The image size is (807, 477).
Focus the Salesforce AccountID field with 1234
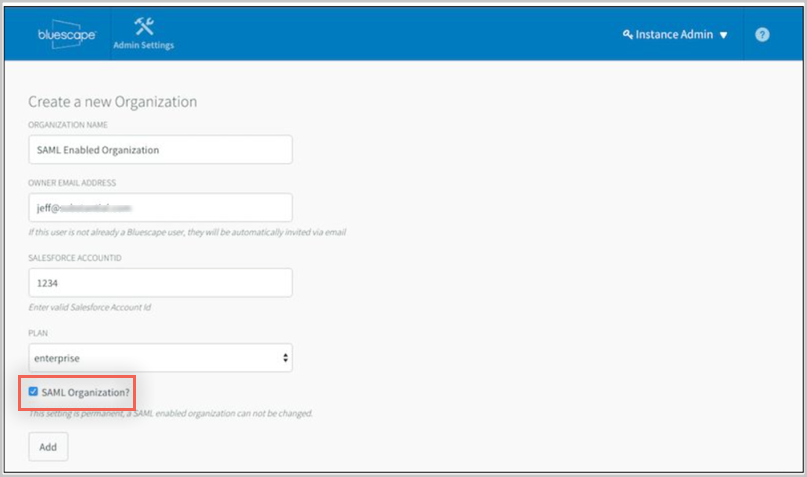[x=160, y=282]
